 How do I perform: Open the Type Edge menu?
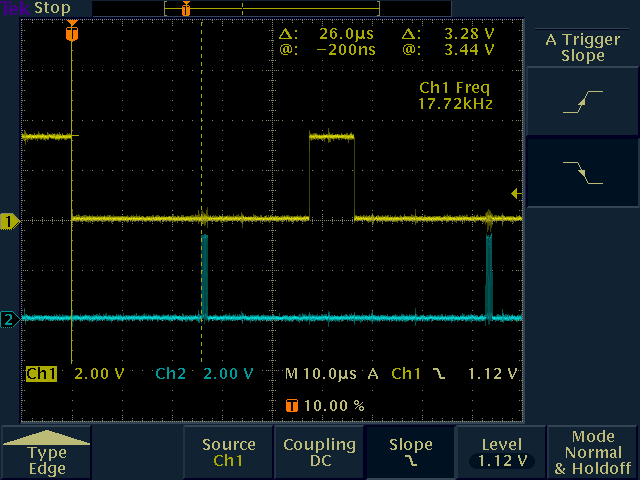(x=47, y=452)
